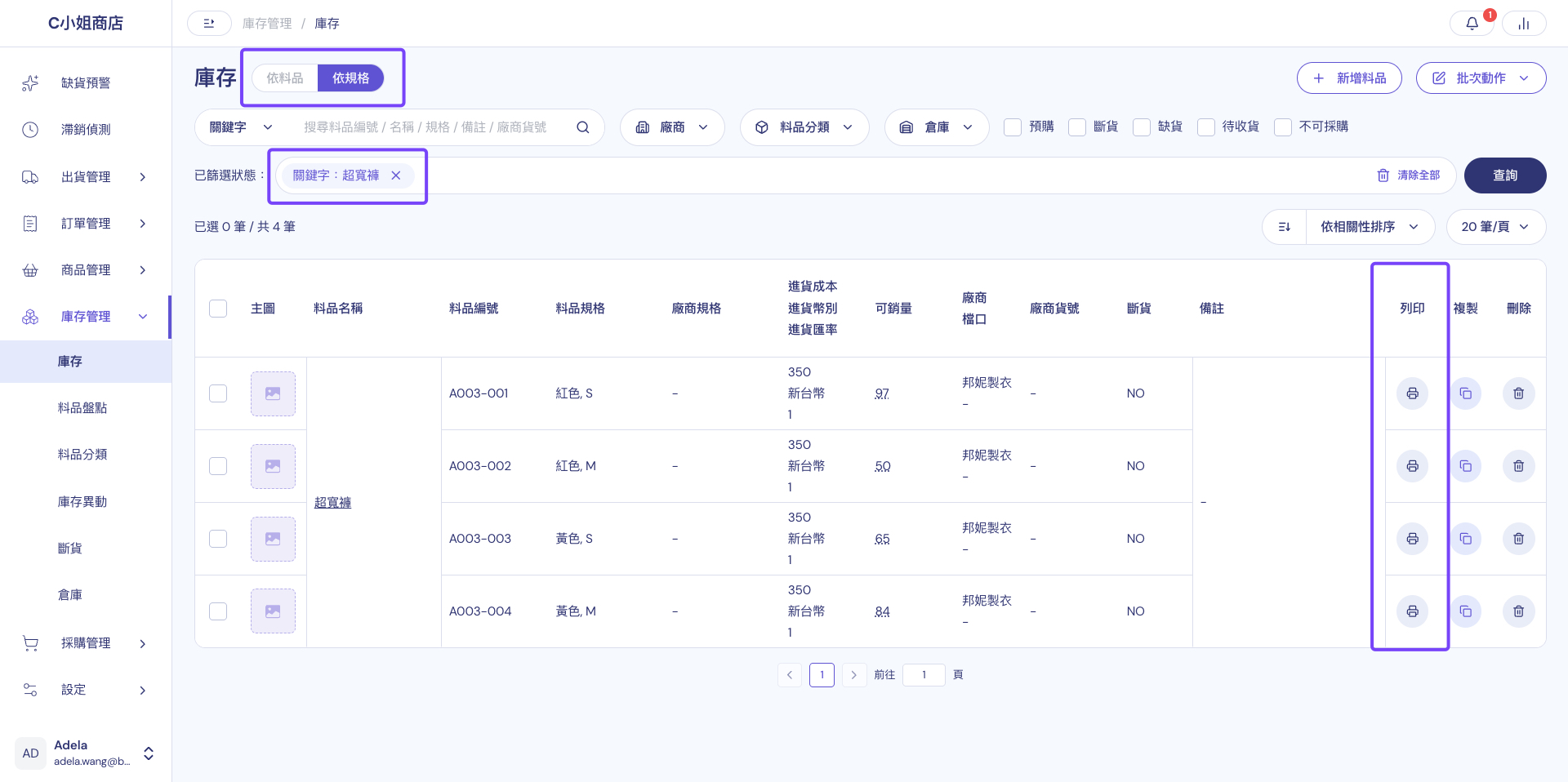Open 料品盤點 submenu item
Image resolution: width=1568 pixels, height=782 pixels.
(82, 408)
